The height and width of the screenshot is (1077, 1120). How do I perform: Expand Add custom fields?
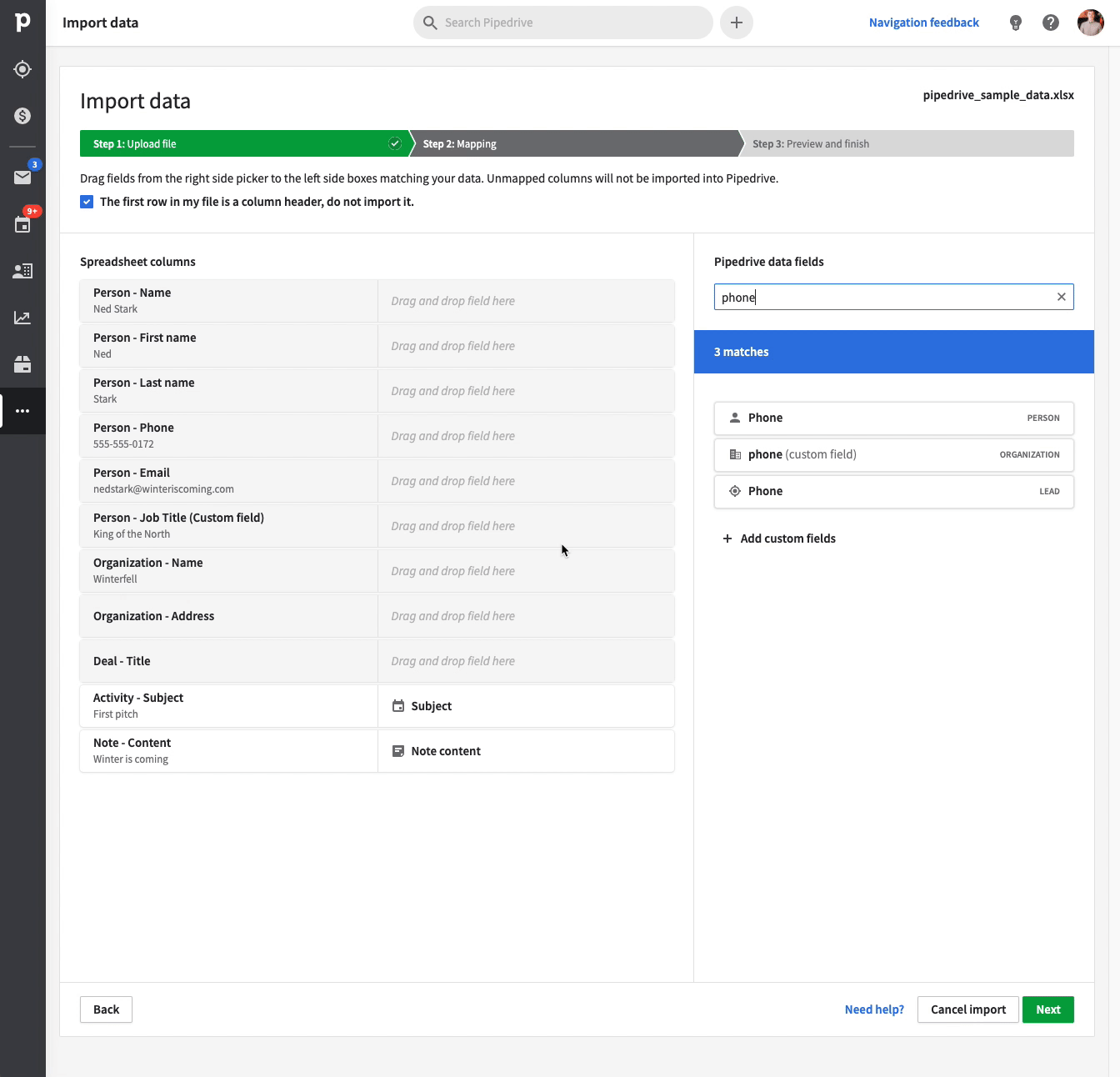[x=779, y=538]
